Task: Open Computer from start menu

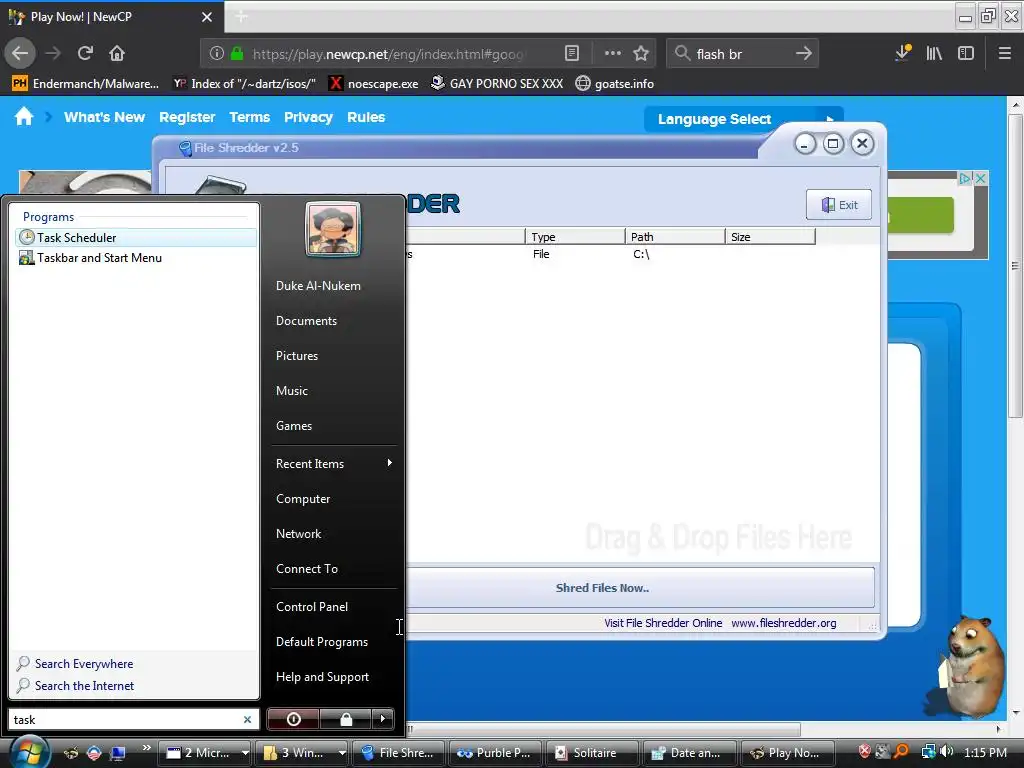Action: (x=303, y=499)
